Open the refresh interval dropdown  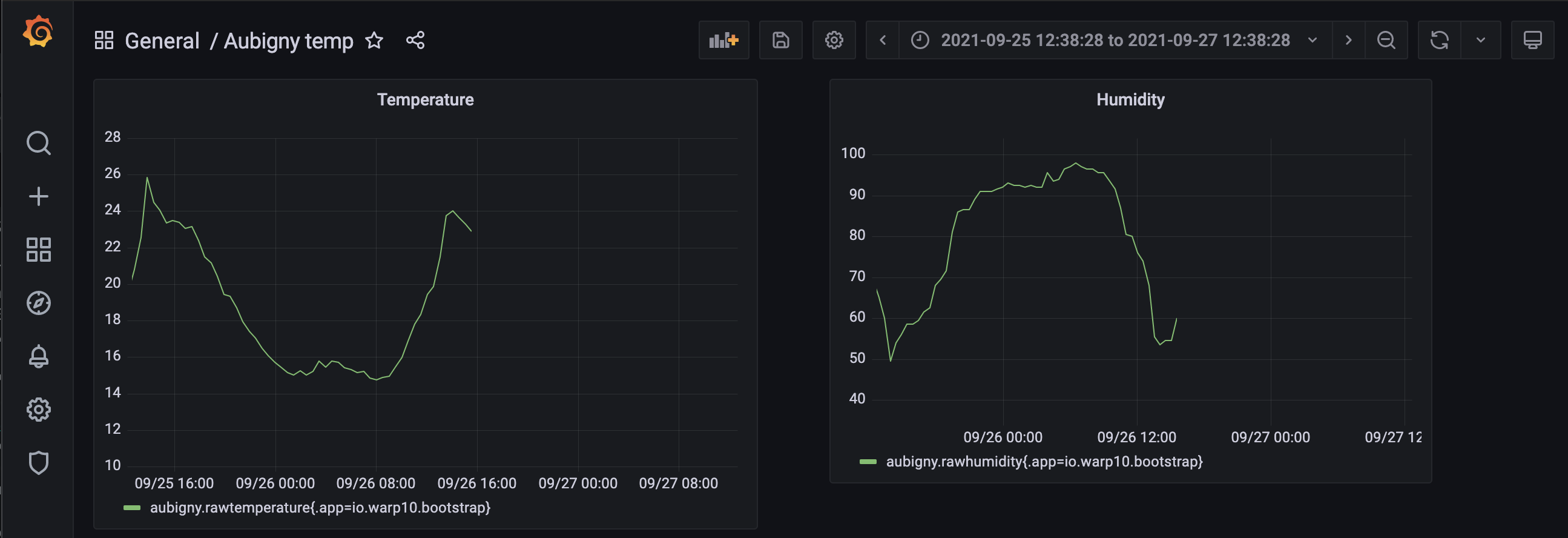tap(1481, 40)
